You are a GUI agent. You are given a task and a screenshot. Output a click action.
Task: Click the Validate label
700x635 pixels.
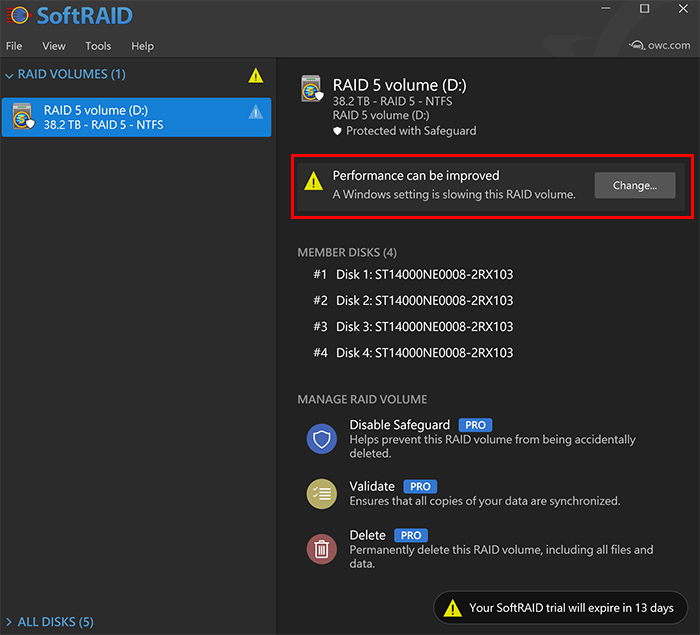click(x=372, y=486)
